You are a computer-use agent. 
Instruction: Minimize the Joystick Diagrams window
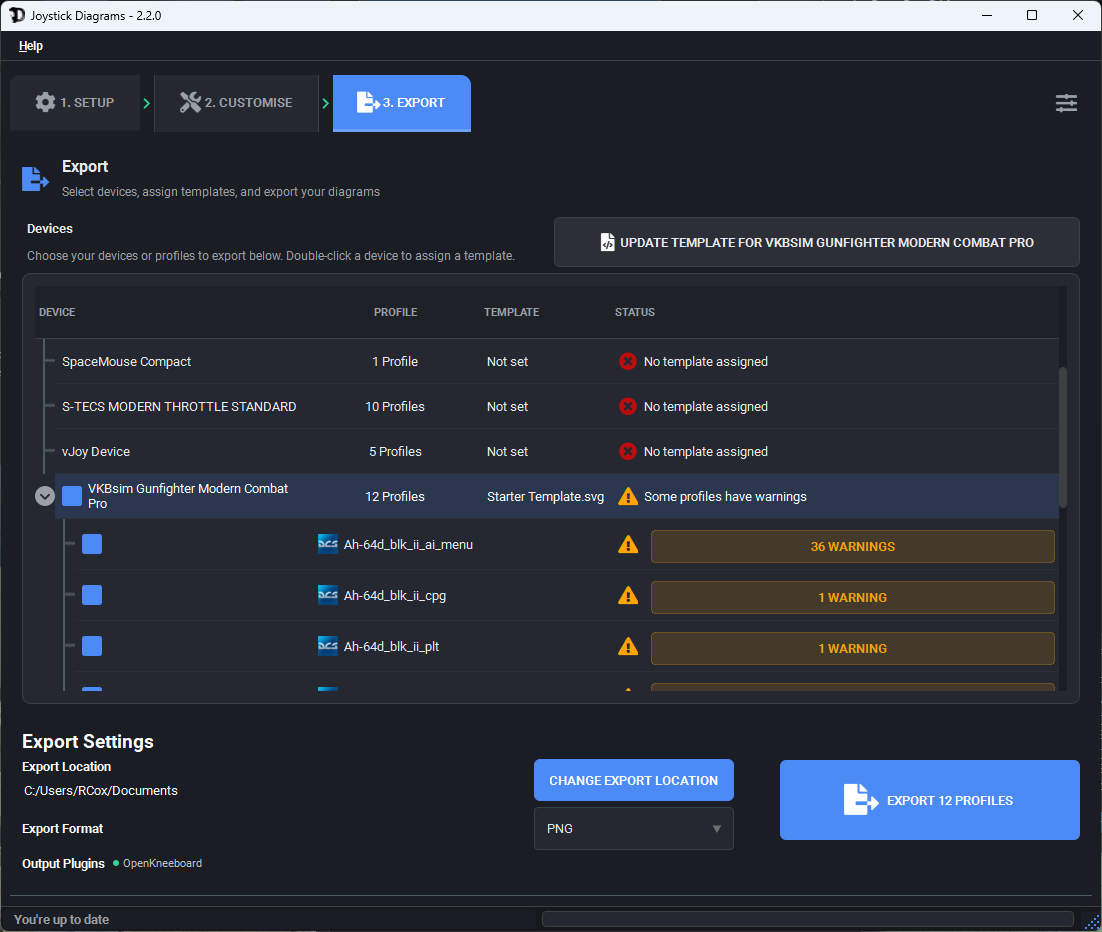(987, 15)
